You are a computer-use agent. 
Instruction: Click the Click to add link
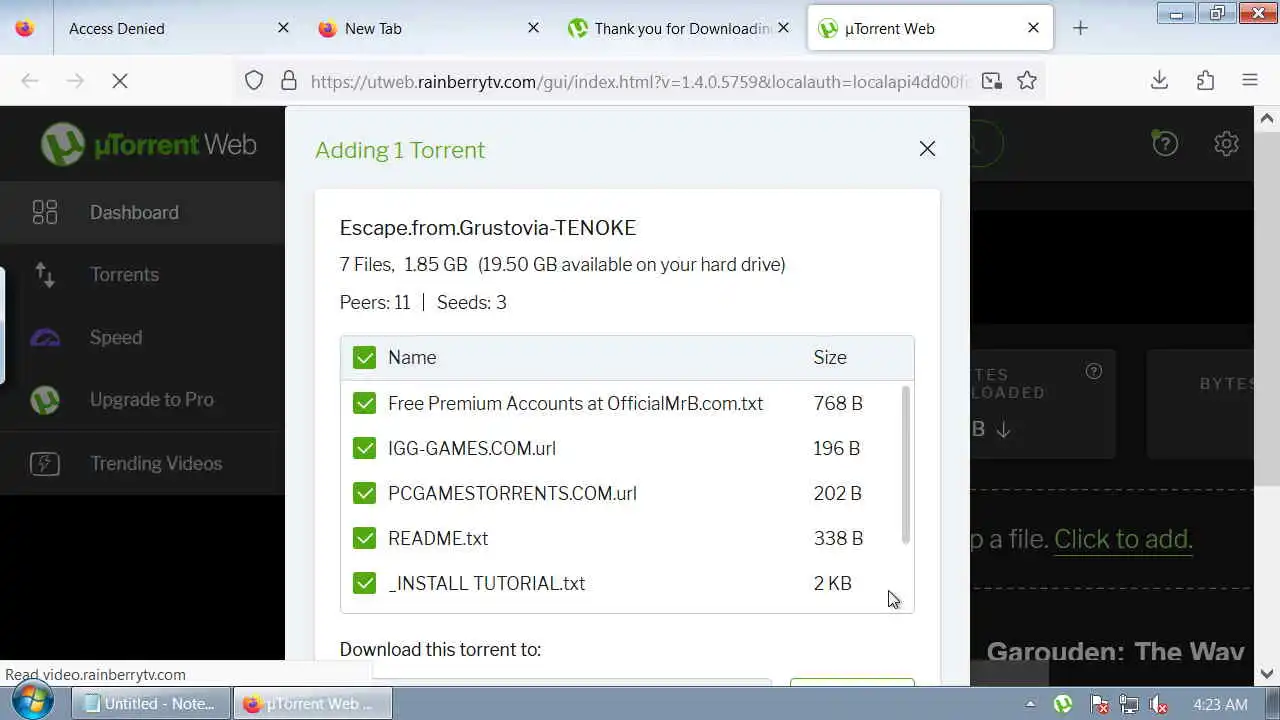click(x=1123, y=539)
